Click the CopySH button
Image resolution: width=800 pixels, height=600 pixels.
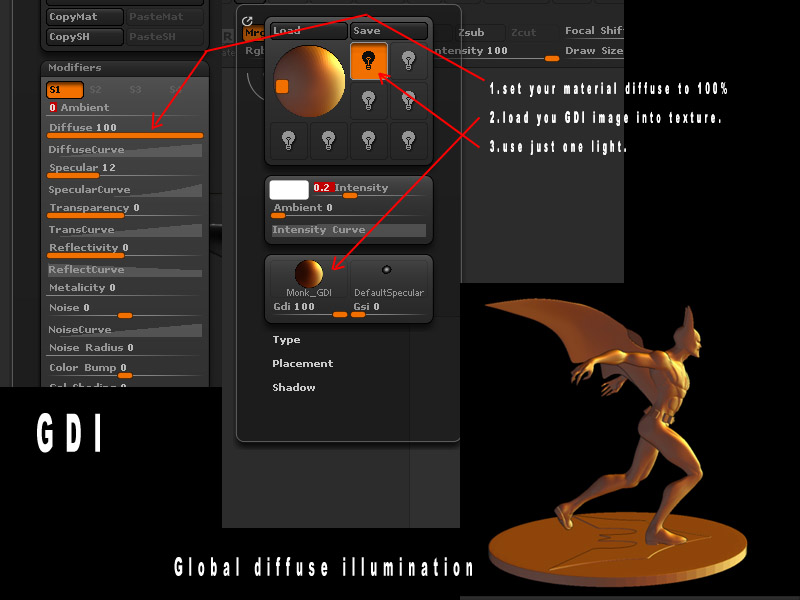(85, 37)
